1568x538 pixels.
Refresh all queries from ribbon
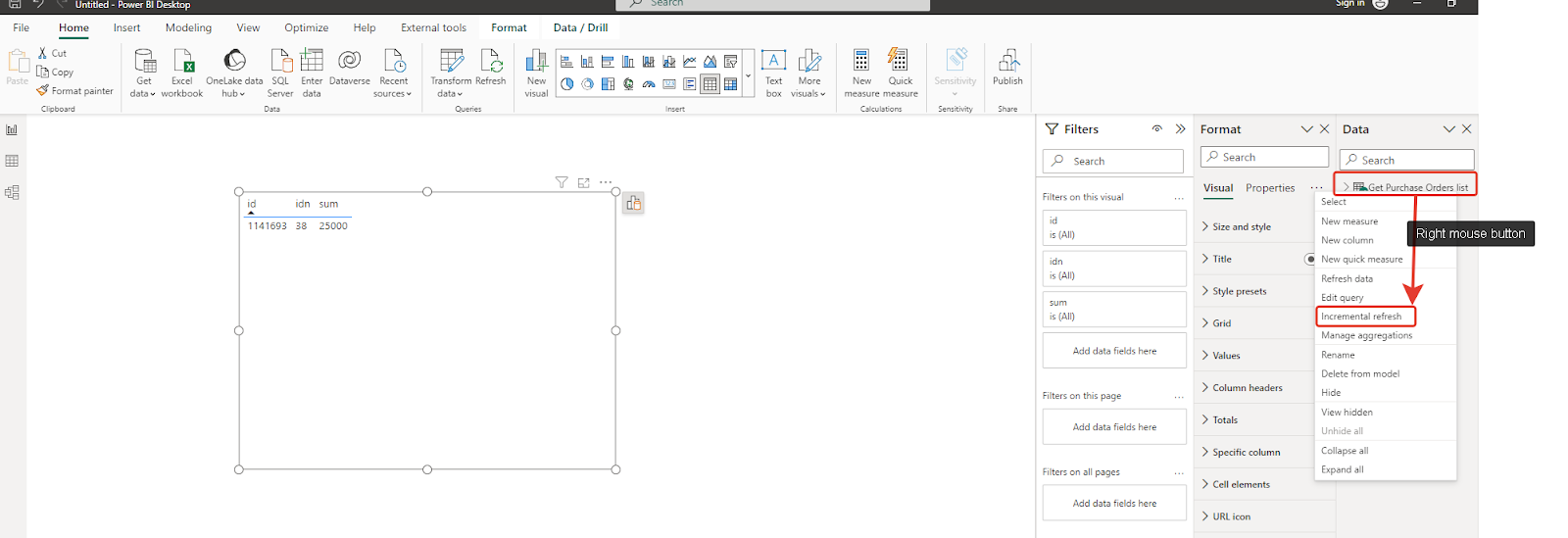[491, 68]
